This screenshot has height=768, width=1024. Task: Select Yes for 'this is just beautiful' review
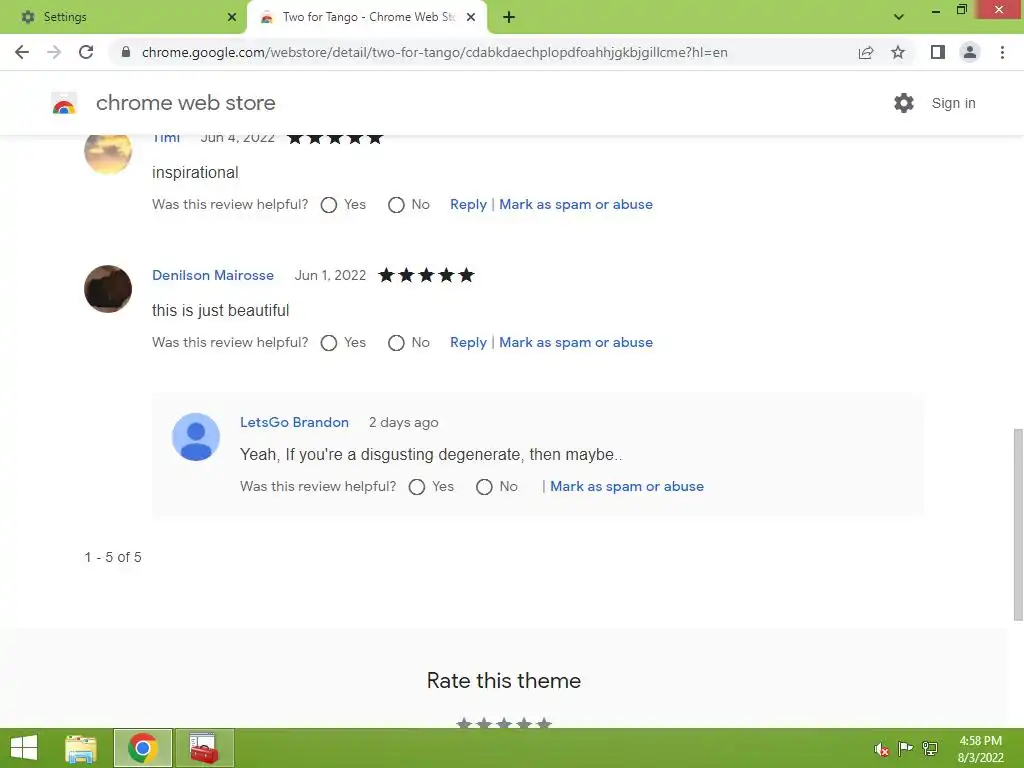pyautogui.click(x=328, y=343)
